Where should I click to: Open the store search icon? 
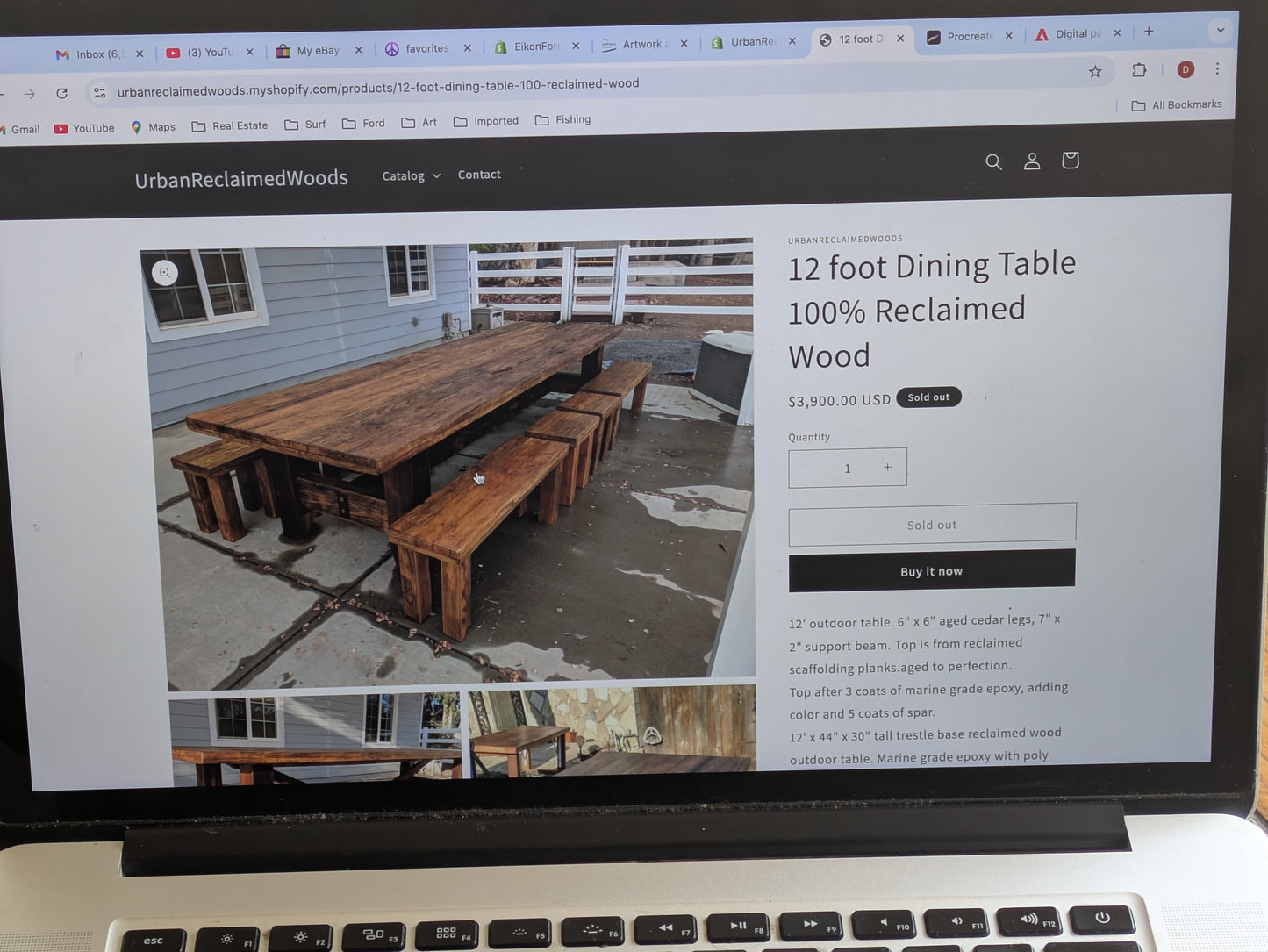(993, 162)
